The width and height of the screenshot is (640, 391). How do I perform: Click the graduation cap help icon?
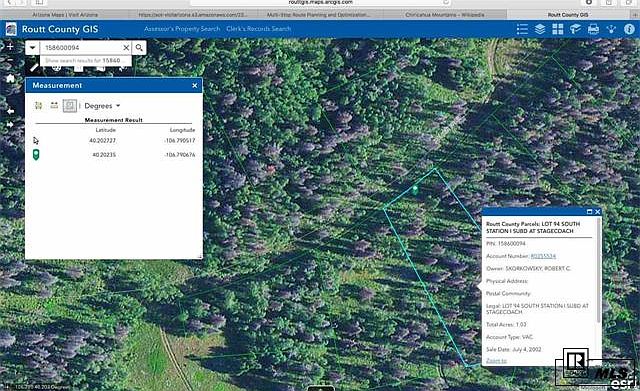(x=576, y=29)
